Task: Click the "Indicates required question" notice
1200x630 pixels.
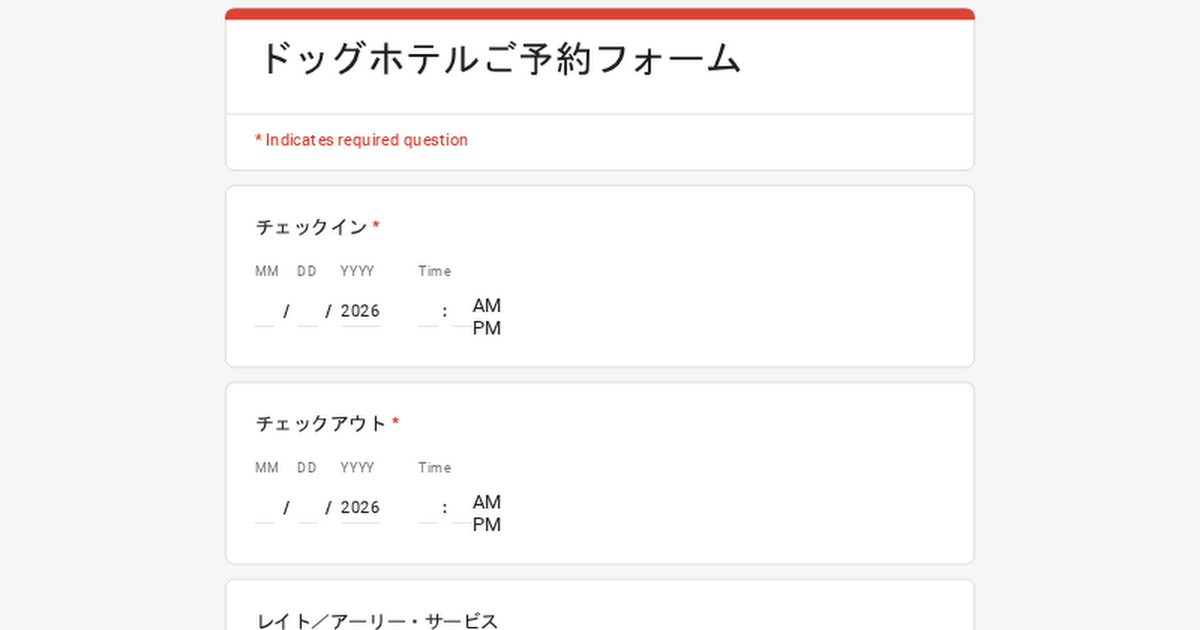Action: click(x=362, y=140)
